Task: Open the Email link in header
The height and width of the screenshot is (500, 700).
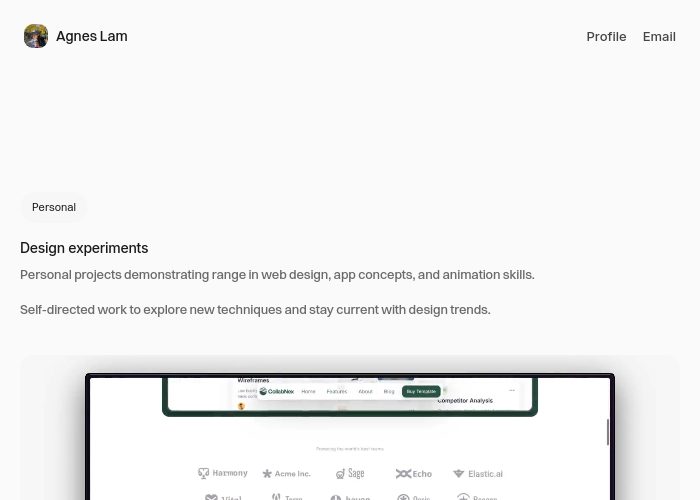Action: (x=659, y=37)
